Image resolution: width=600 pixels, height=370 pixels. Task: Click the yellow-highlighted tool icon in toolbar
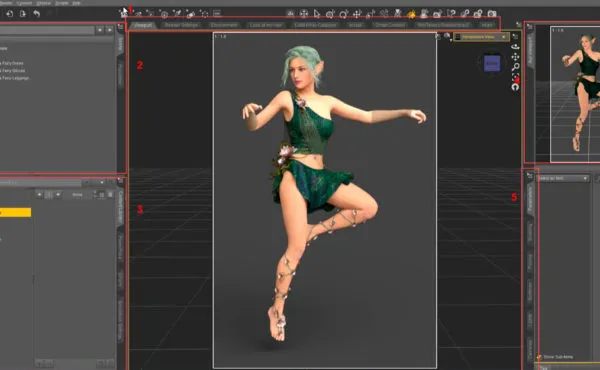(411, 15)
